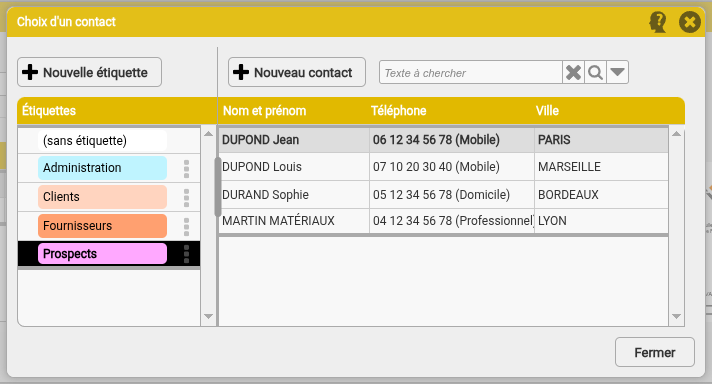This screenshot has width=712, height=384.
Task: Close the Choix d'un contact dialog
Action: coord(689,22)
